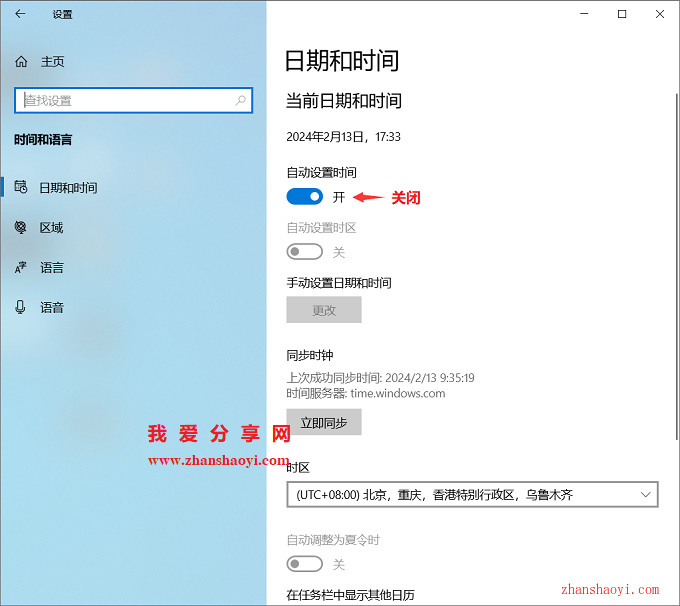Viewport: 680px width, 606px height.
Task: Close the 设置 window
Action: [x=660, y=14]
